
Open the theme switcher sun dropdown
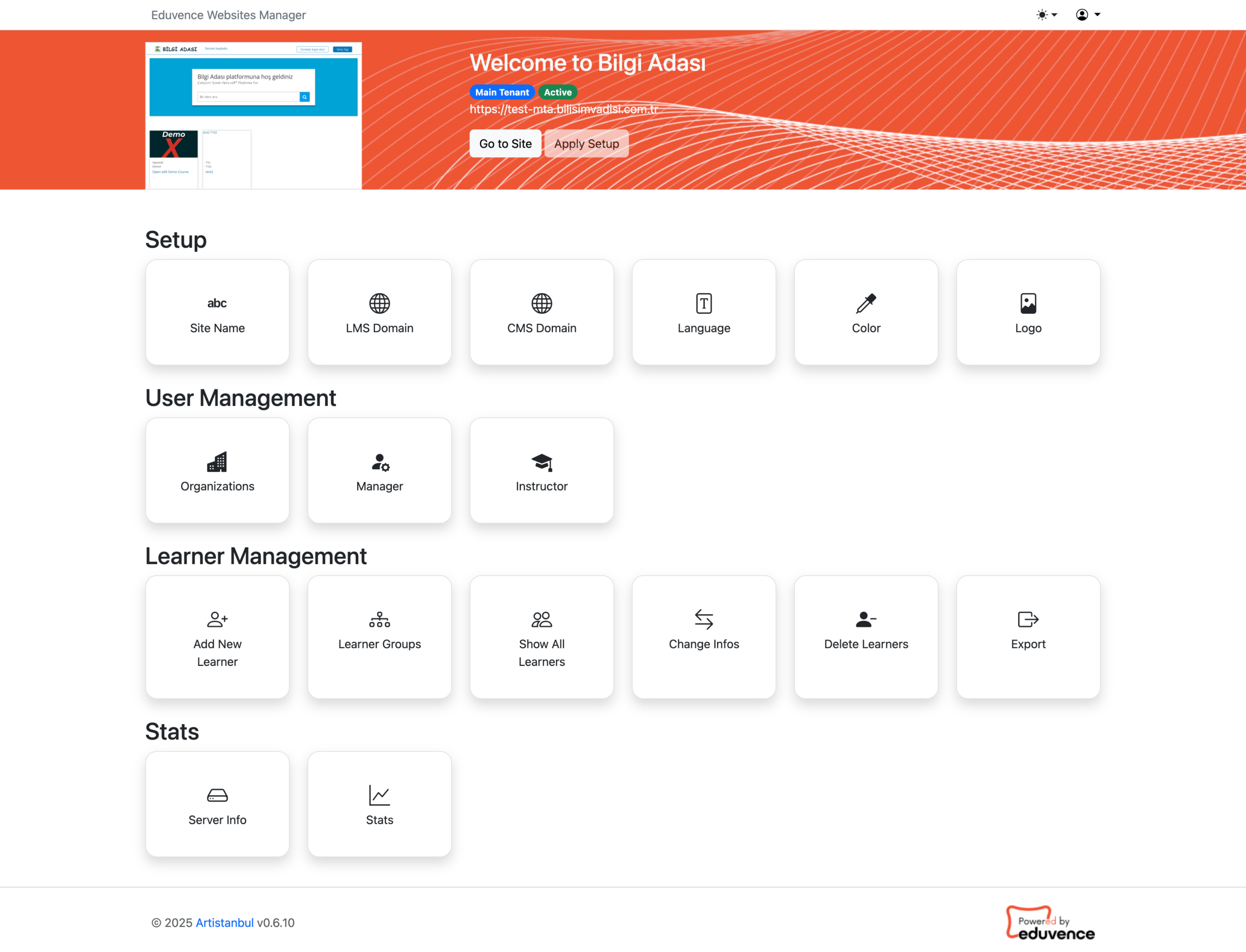pos(1046,15)
